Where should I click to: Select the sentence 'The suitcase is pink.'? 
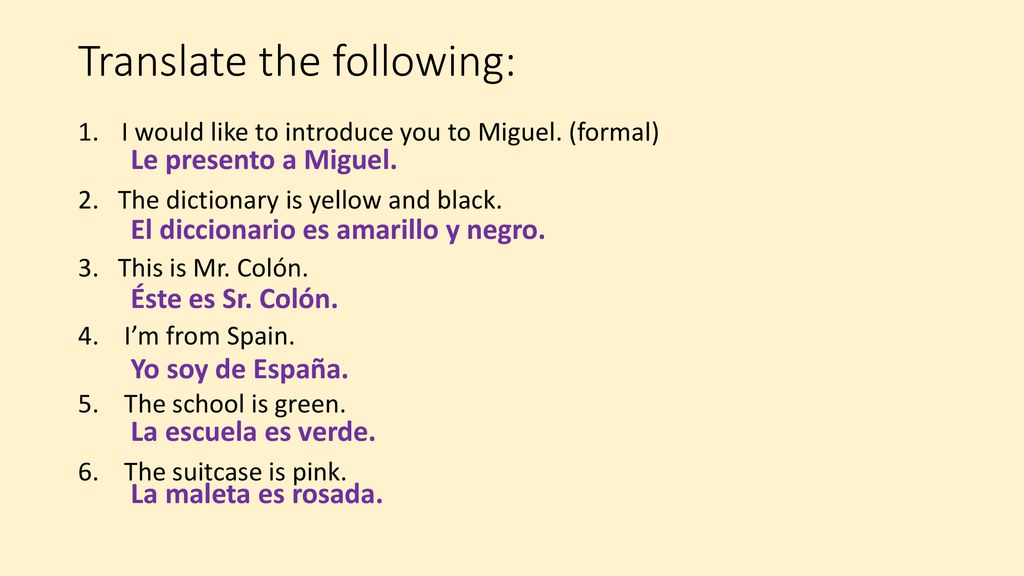coord(235,472)
